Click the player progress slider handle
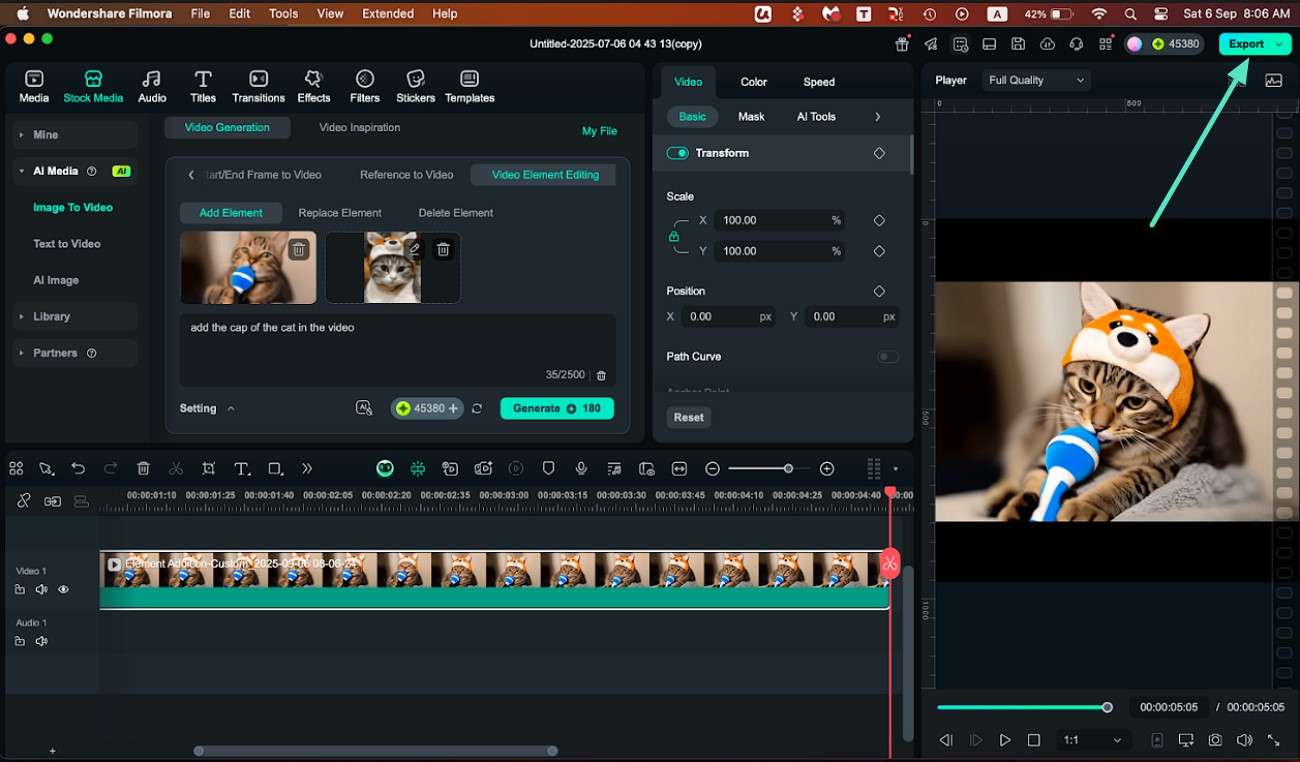 coord(1107,707)
